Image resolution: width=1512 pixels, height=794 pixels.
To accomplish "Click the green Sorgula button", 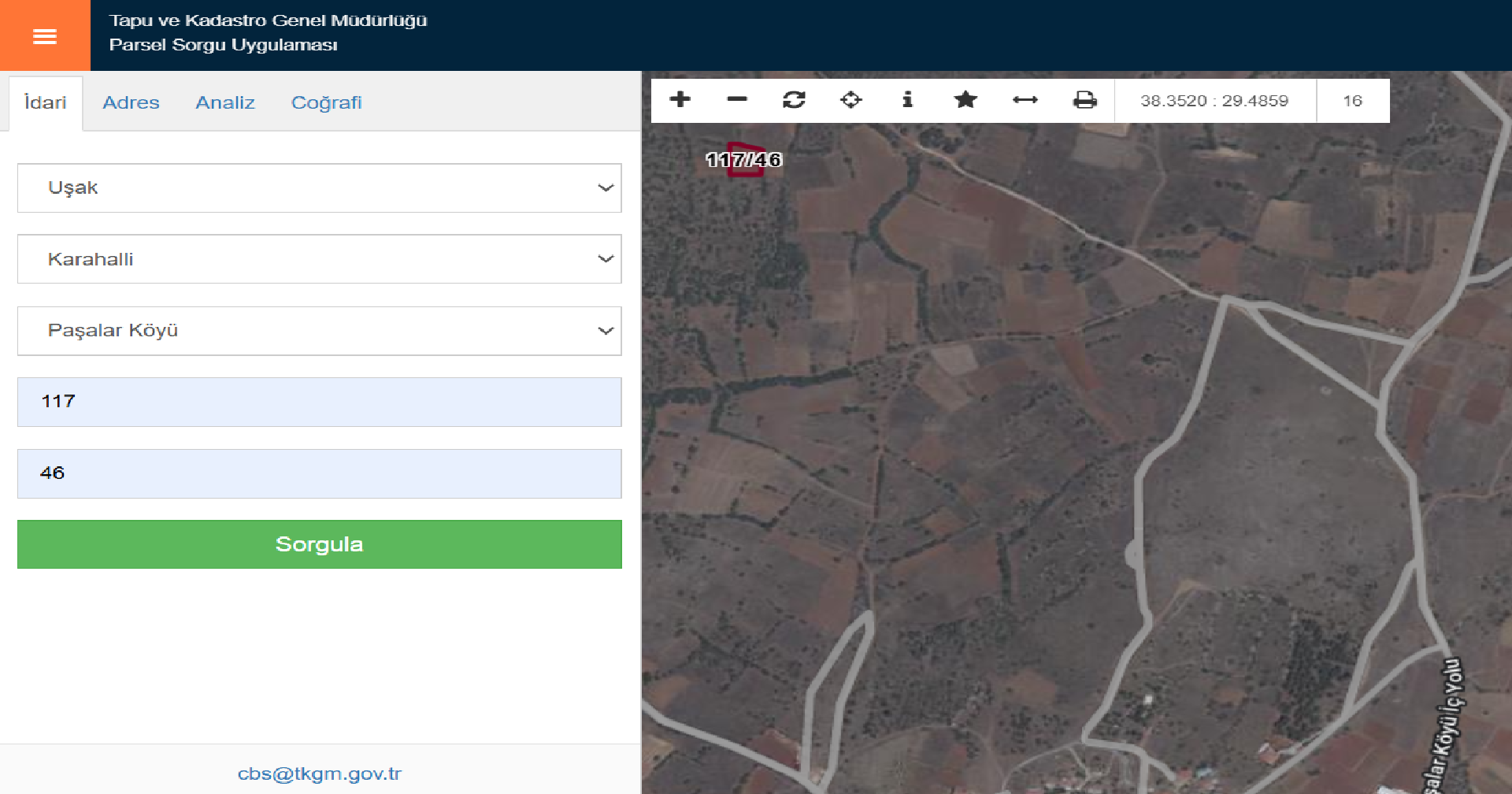I will pos(320,544).
